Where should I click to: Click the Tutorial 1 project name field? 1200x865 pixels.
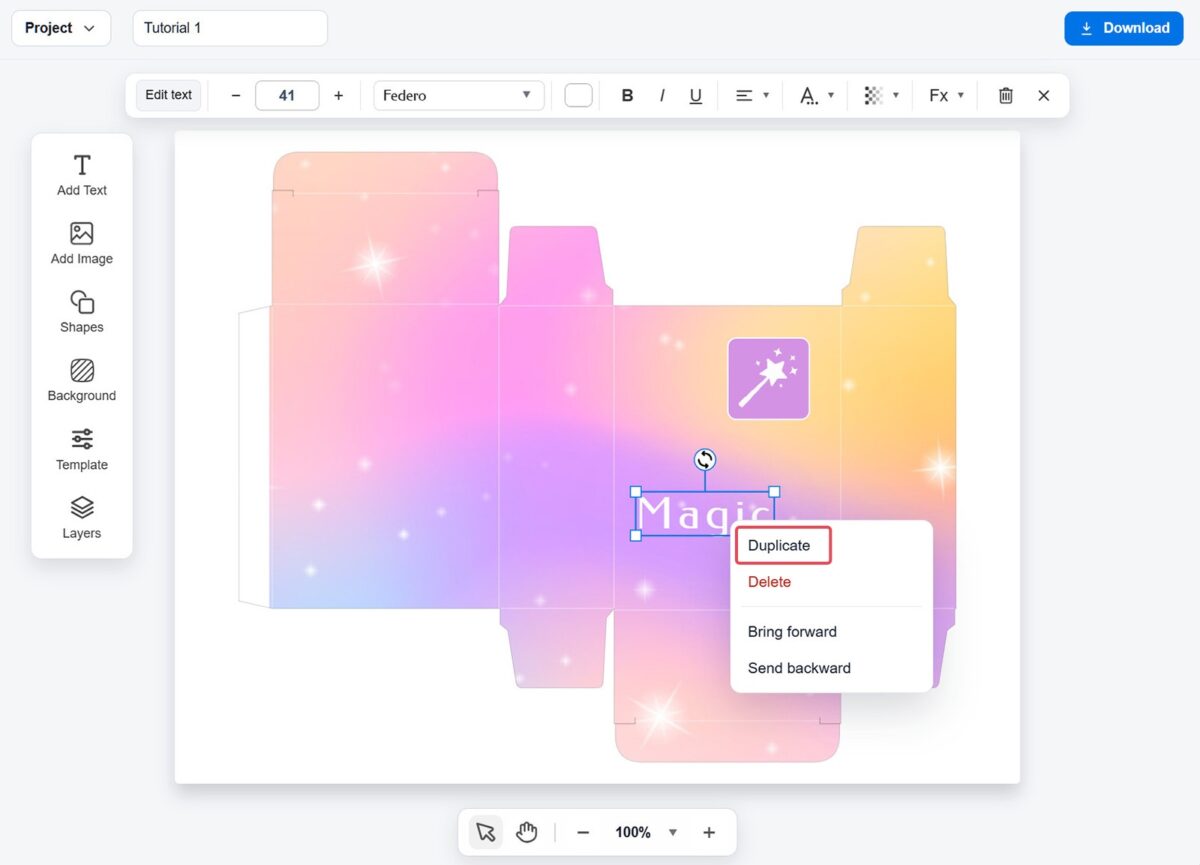point(230,28)
